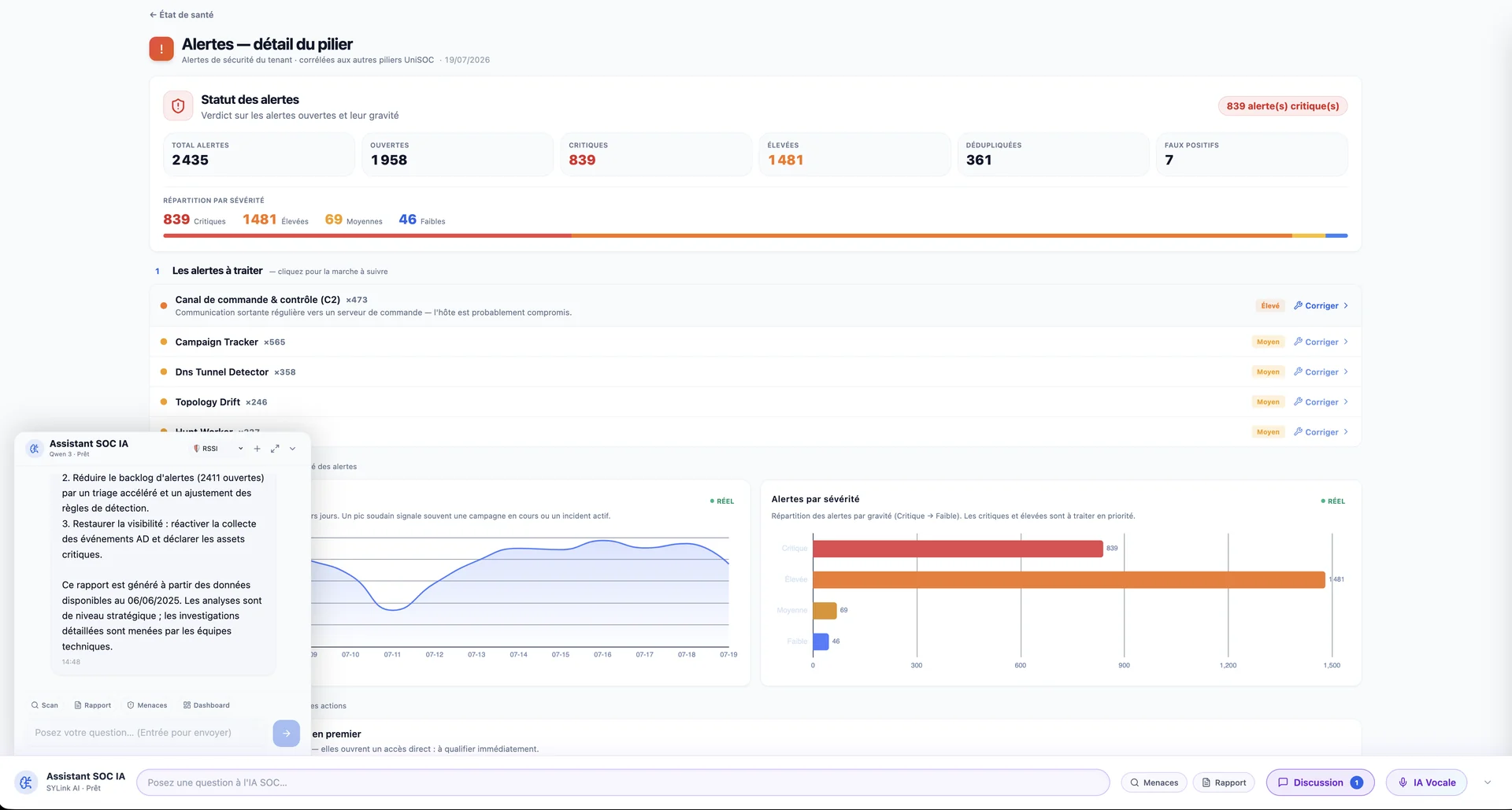The image size is (1512, 810).
Task: Send the chat message with arrow button
Action: click(x=287, y=733)
